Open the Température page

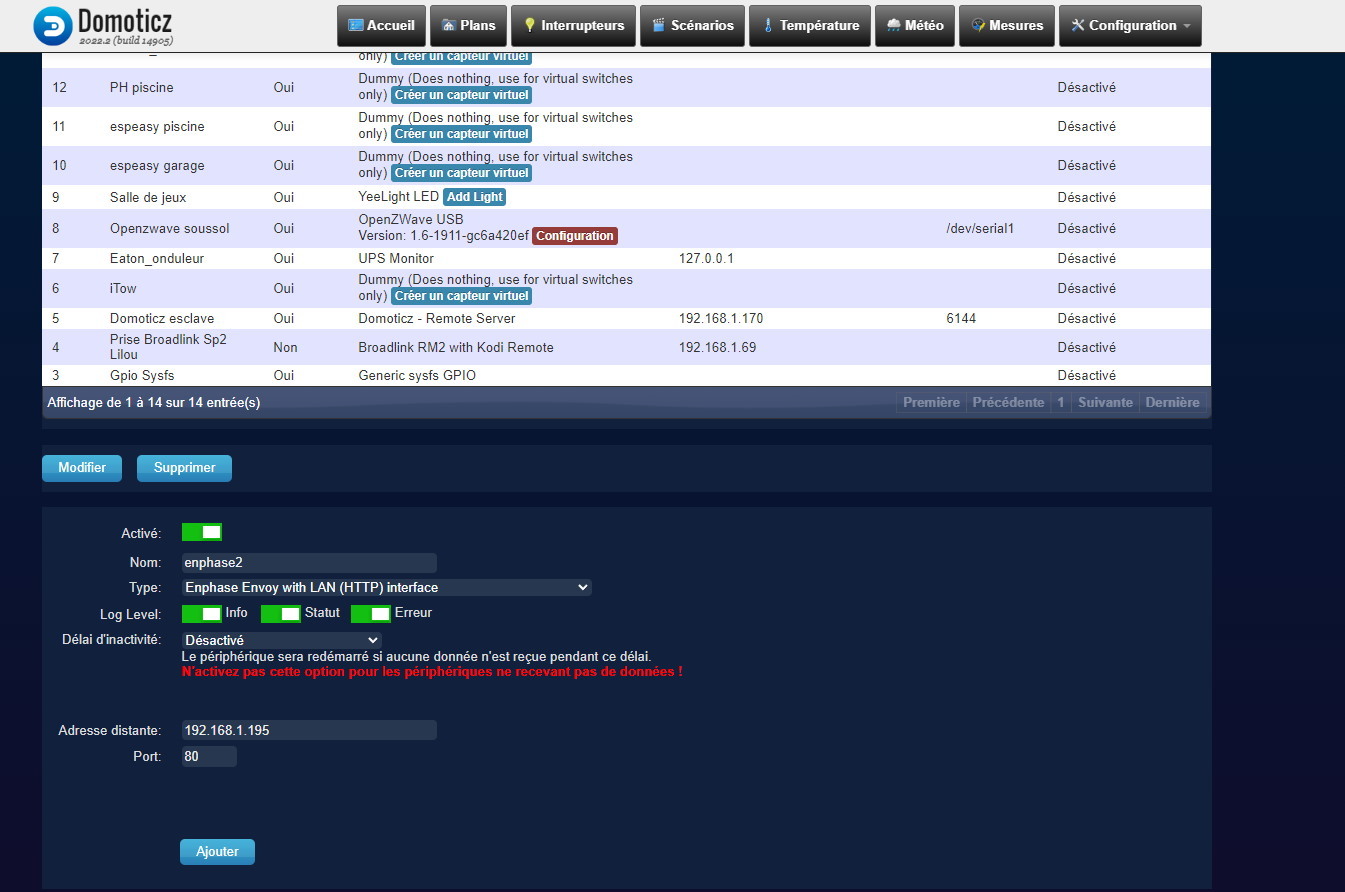[x=809, y=26]
